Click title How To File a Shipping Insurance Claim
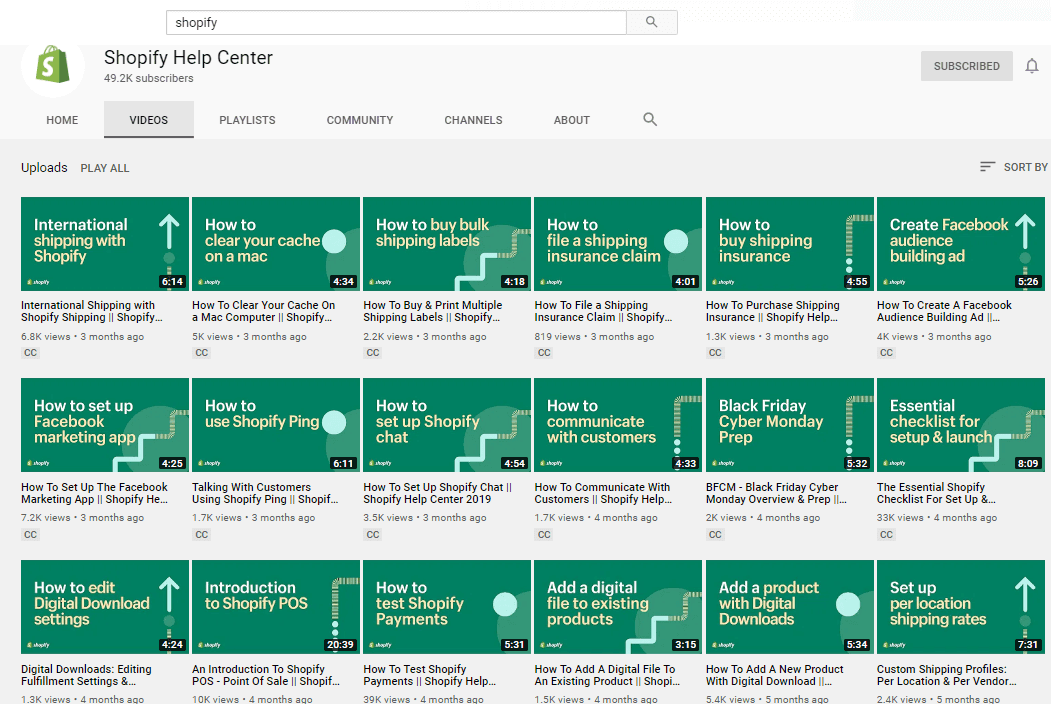This screenshot has width=1051, height=704. click(x=603, y=311)
